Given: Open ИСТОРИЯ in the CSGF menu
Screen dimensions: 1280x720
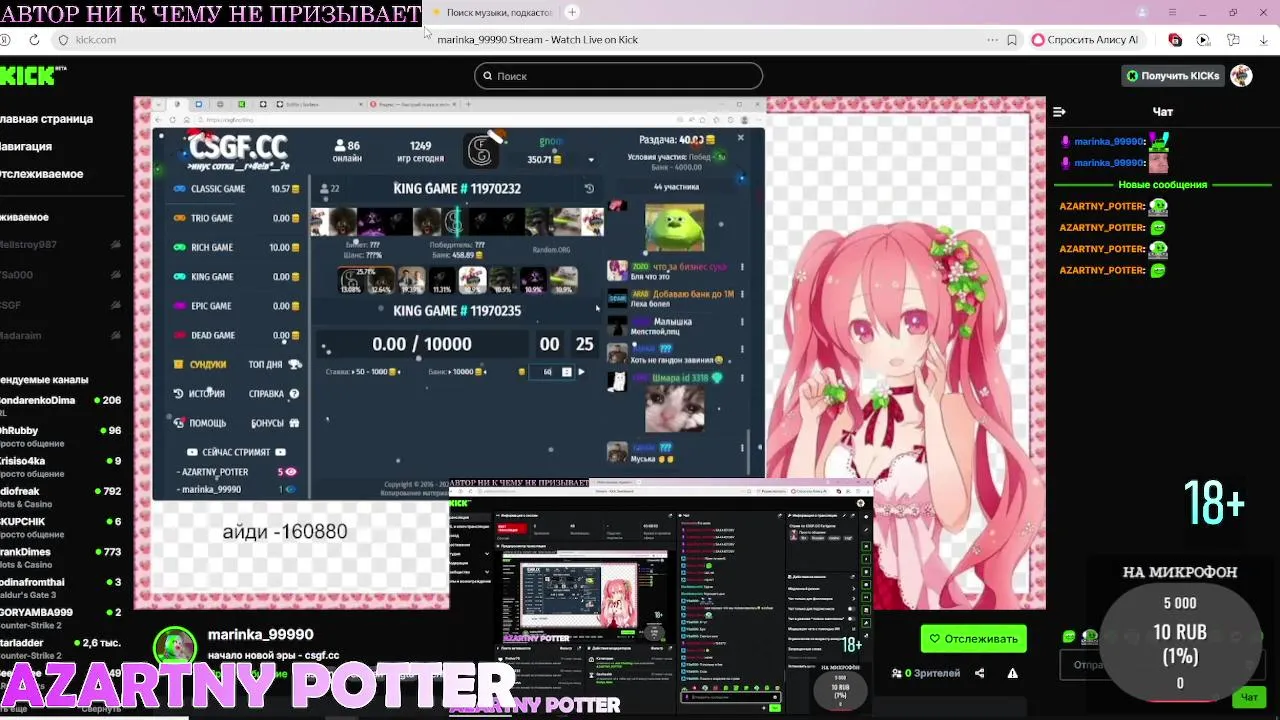Looking at the screenshot, I should tap(199, 394).
